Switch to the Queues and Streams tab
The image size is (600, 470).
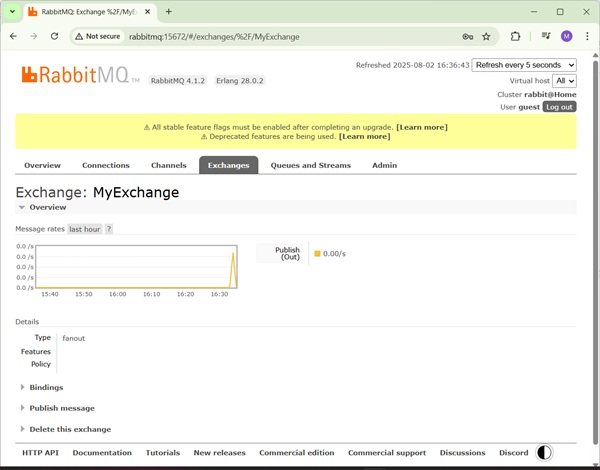310,165
